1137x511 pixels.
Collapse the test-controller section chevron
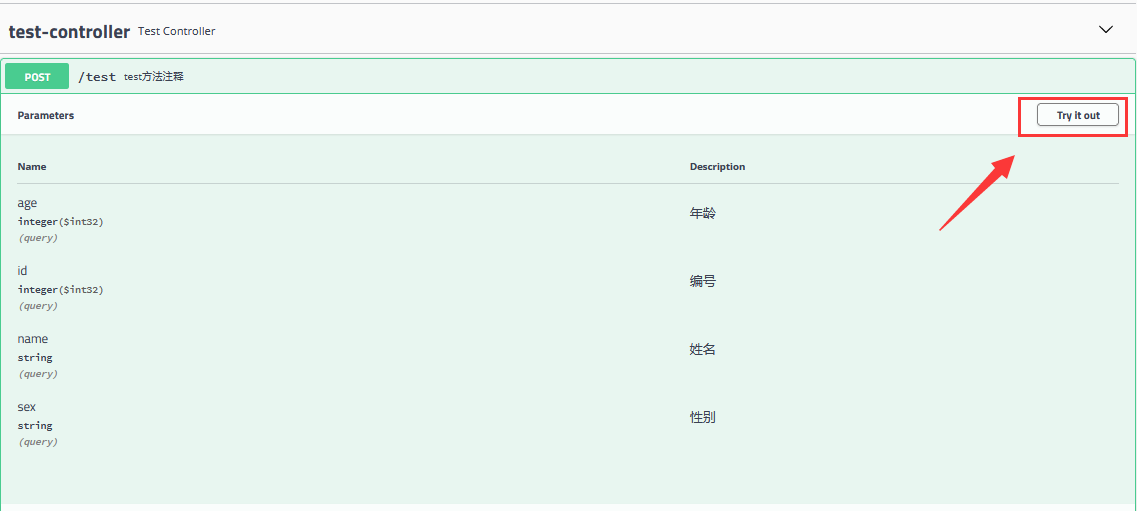point(1106,30)
